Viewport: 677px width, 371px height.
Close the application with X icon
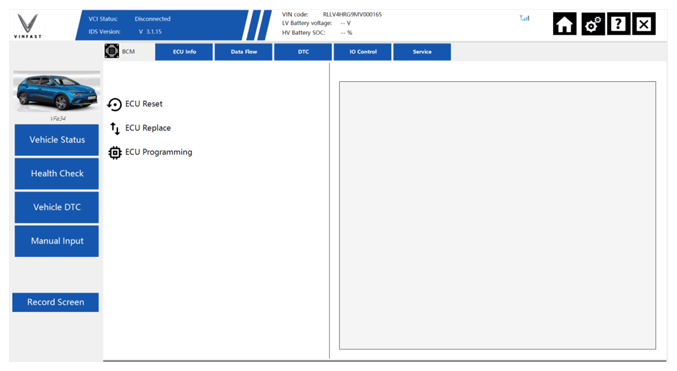click(644, 24)
